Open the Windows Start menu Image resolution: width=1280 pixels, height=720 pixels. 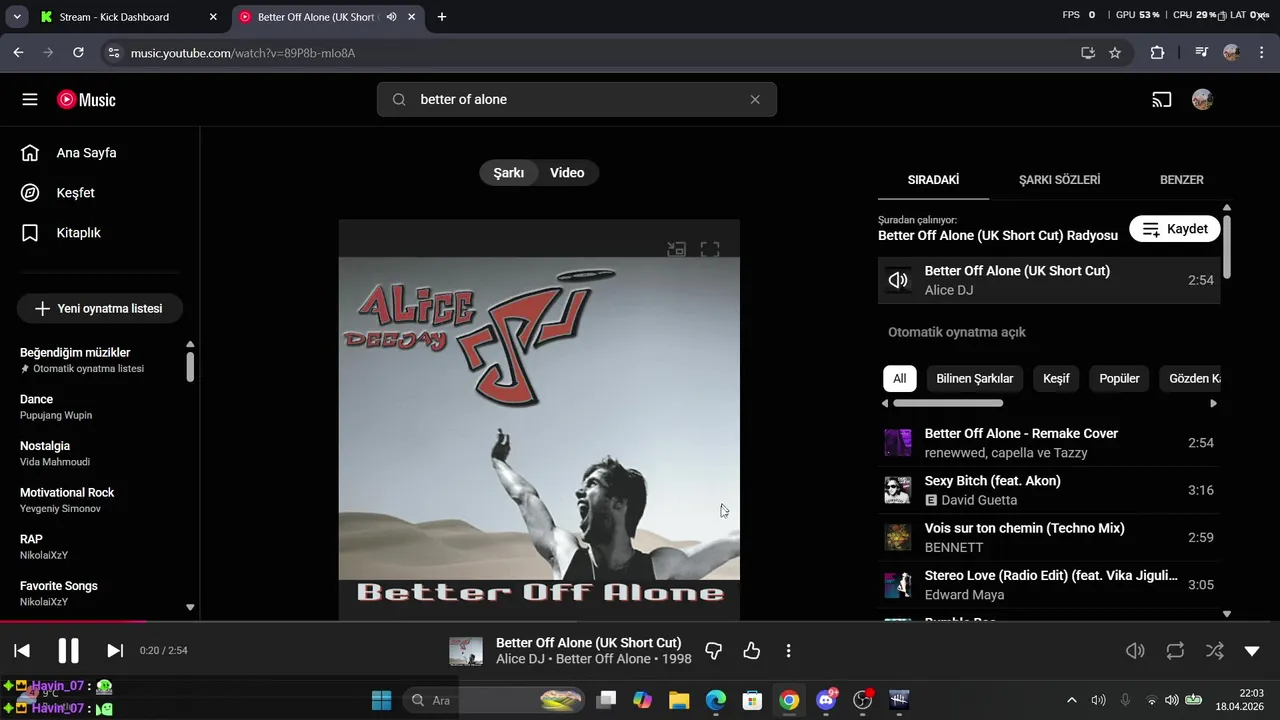coord(381,700)
